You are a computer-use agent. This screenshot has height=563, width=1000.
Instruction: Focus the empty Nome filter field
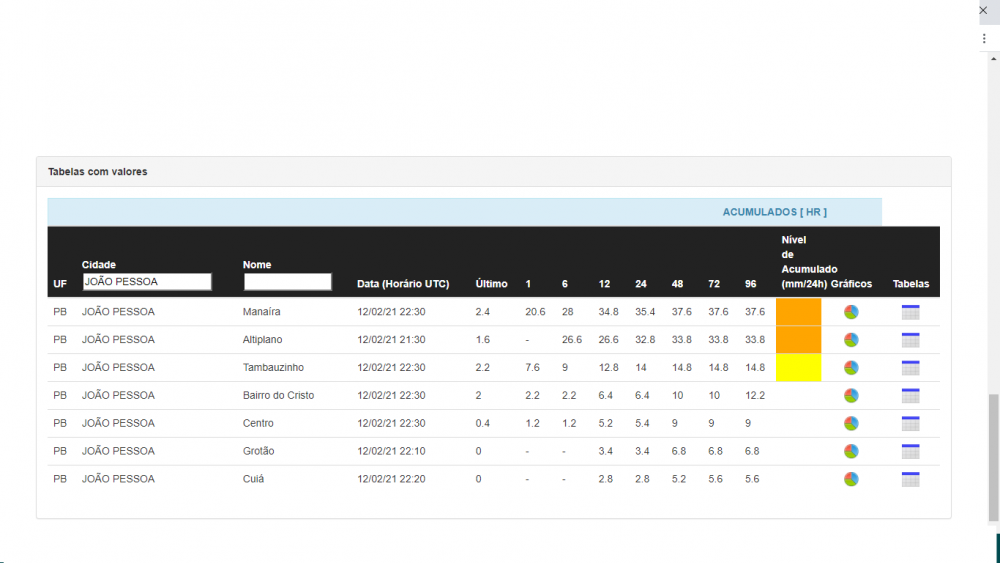[287, 282]
